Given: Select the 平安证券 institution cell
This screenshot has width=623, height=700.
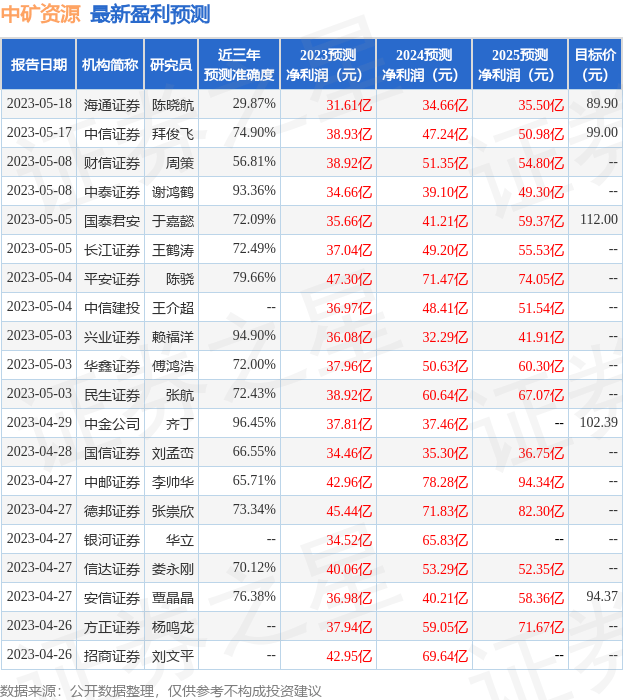Looking at the screenshot, I should pos(112,279).
